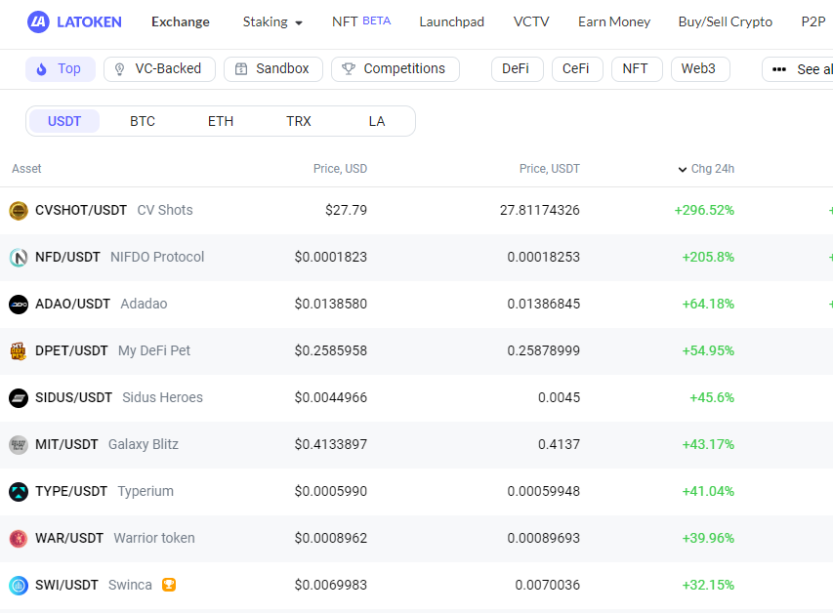Click See all categories button

(798, 69)
